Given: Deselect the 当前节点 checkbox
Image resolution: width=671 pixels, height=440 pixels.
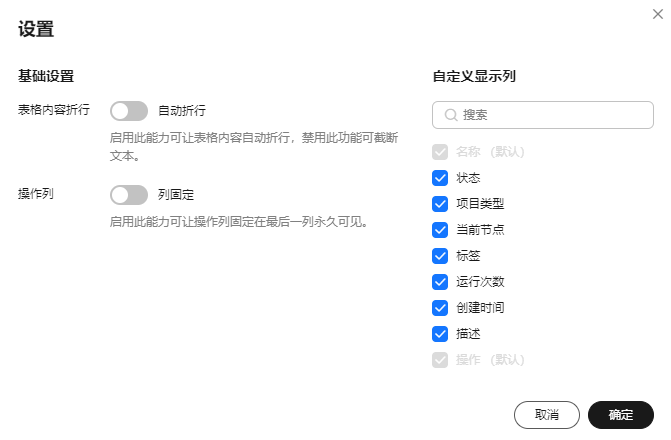Looking at the screenshot, I should click(x=440, y=230).
